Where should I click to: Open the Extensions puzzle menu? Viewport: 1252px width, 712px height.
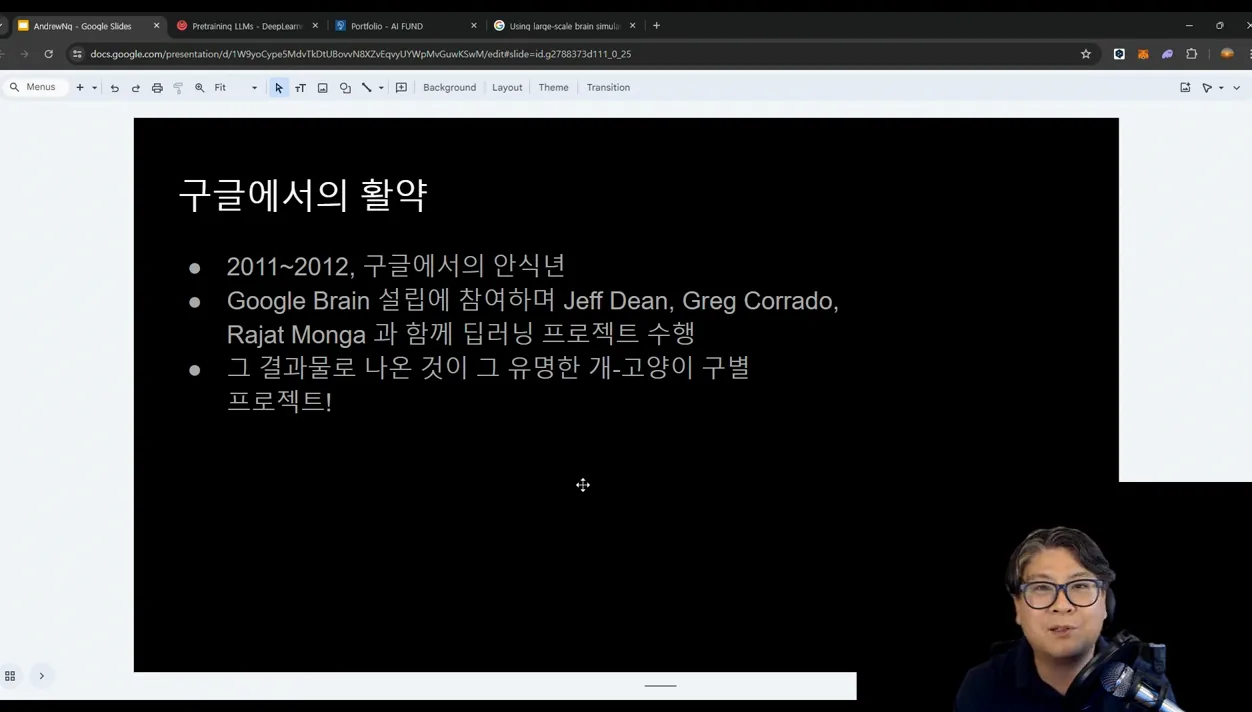click(x=1191, y=54)
